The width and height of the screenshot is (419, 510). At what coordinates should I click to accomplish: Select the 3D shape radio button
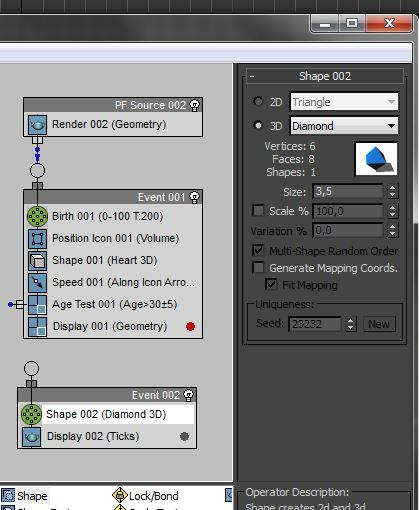(258, 125)
